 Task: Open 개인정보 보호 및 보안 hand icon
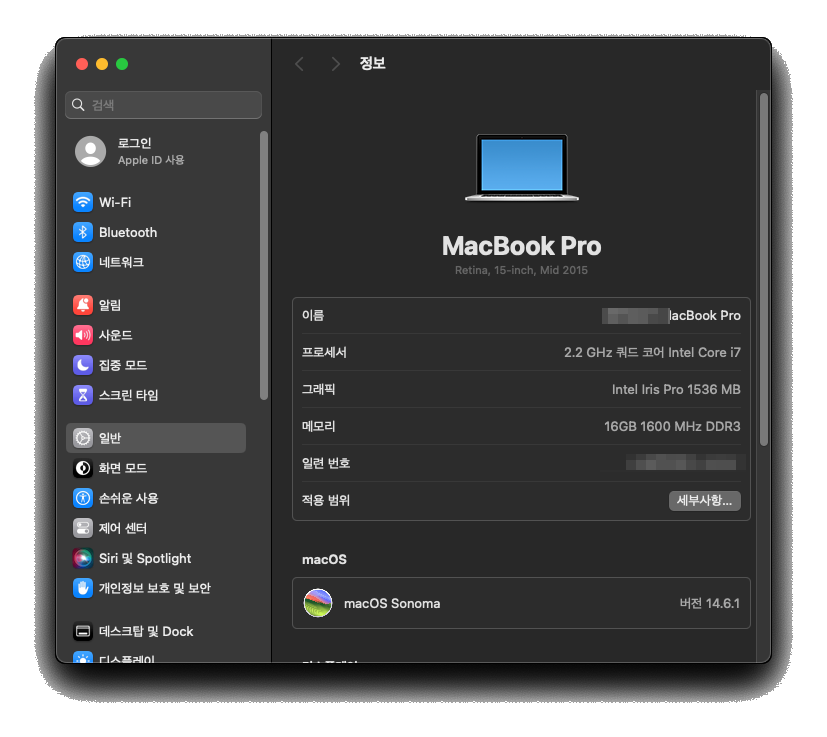pos(83,588)
